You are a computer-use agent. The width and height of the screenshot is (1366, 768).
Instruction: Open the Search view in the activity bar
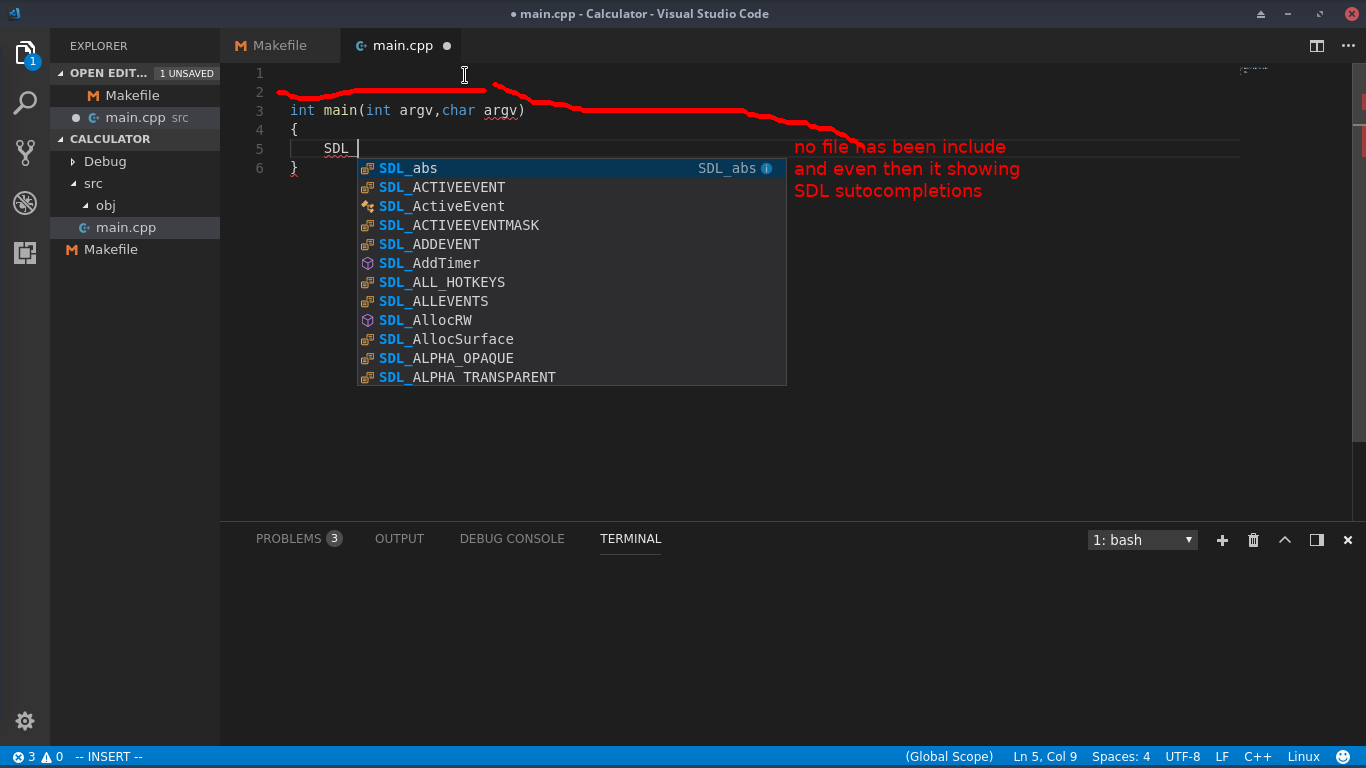25,103
